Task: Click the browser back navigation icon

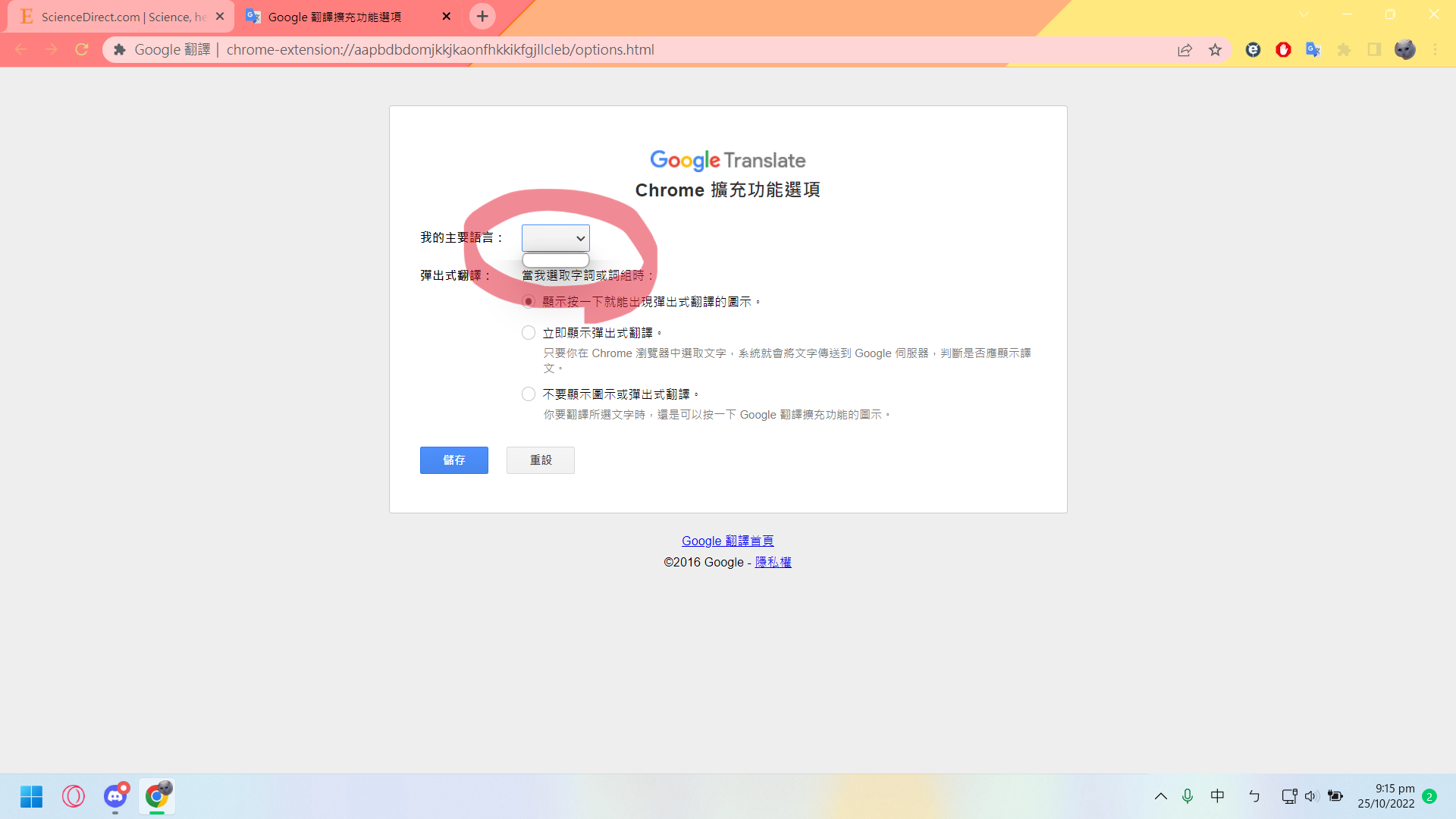Action: pyautogui.click(x=20, y=49)
